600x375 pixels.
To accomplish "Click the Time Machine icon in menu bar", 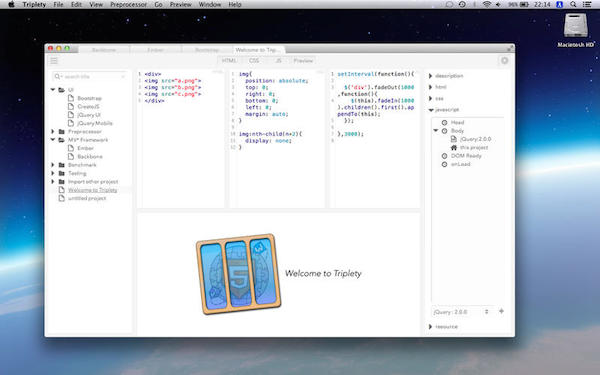I will [x=462, y=5].
